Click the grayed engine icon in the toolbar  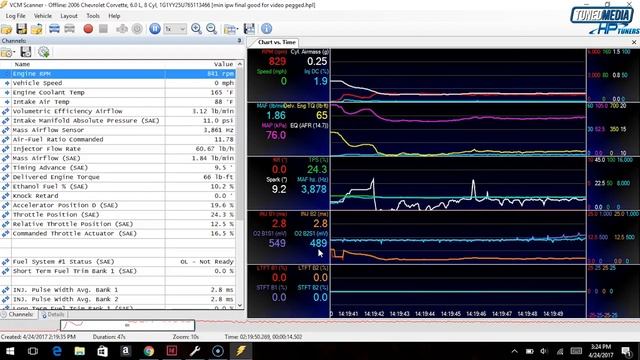tap(122, 29)
